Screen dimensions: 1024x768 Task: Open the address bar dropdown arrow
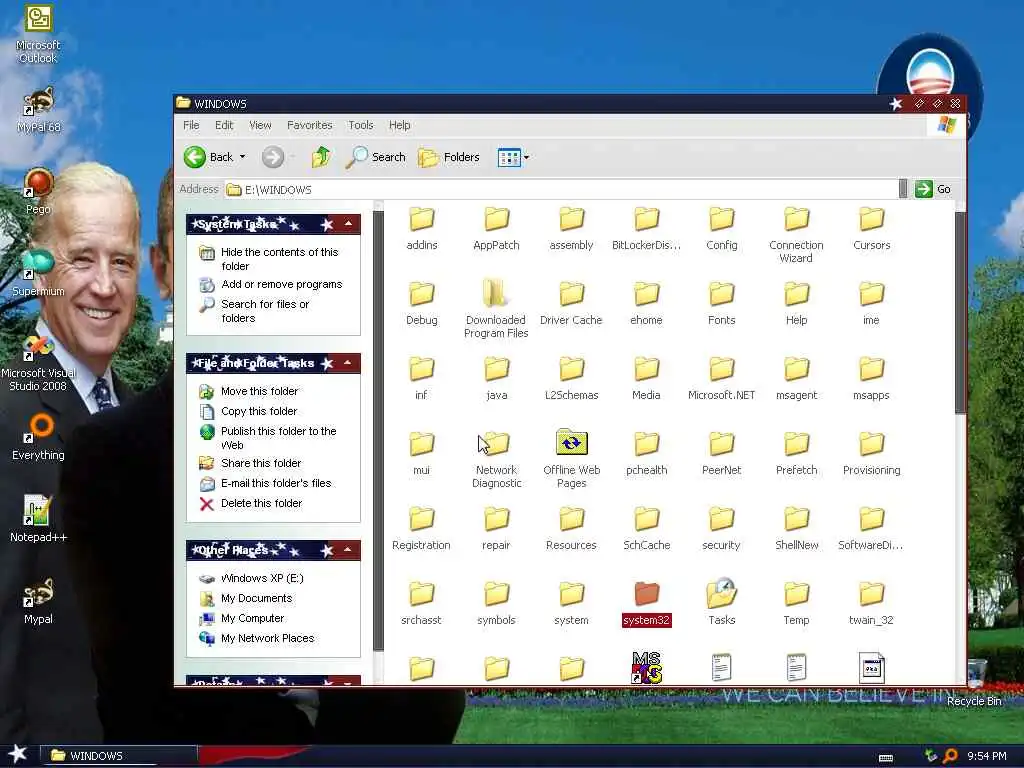tap(903, 189)
